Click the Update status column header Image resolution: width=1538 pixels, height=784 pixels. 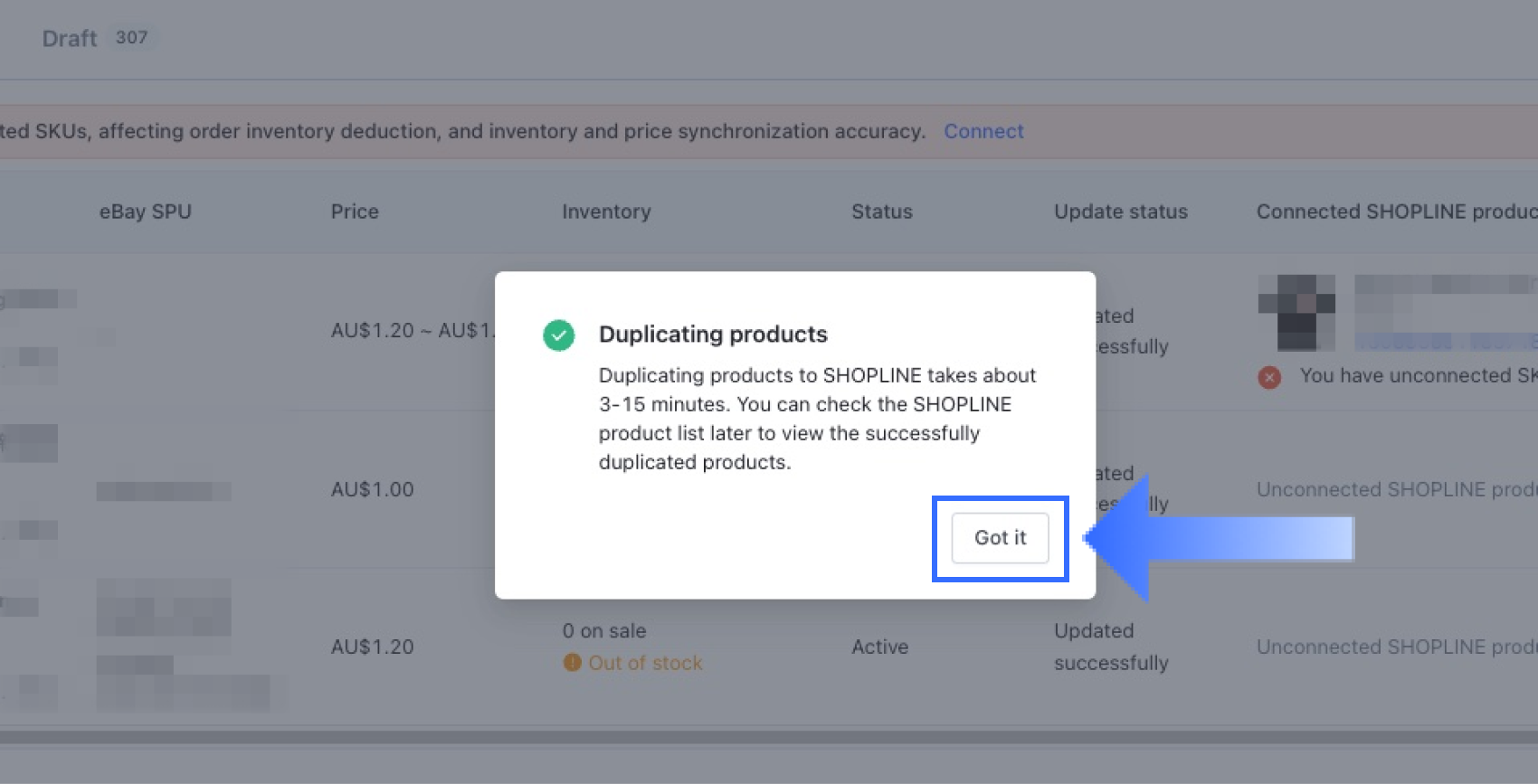pos(1120,212)
